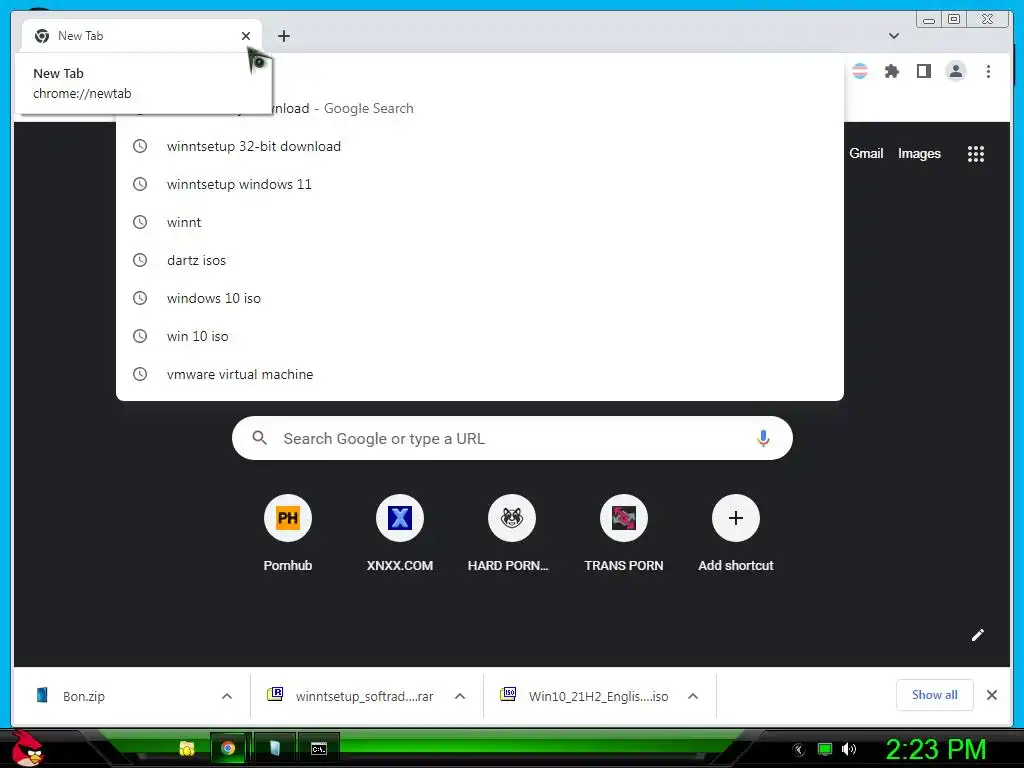Close the New Tab browser tab
This screenshot has height=768, width=1024.
click(x=246, y=36)
